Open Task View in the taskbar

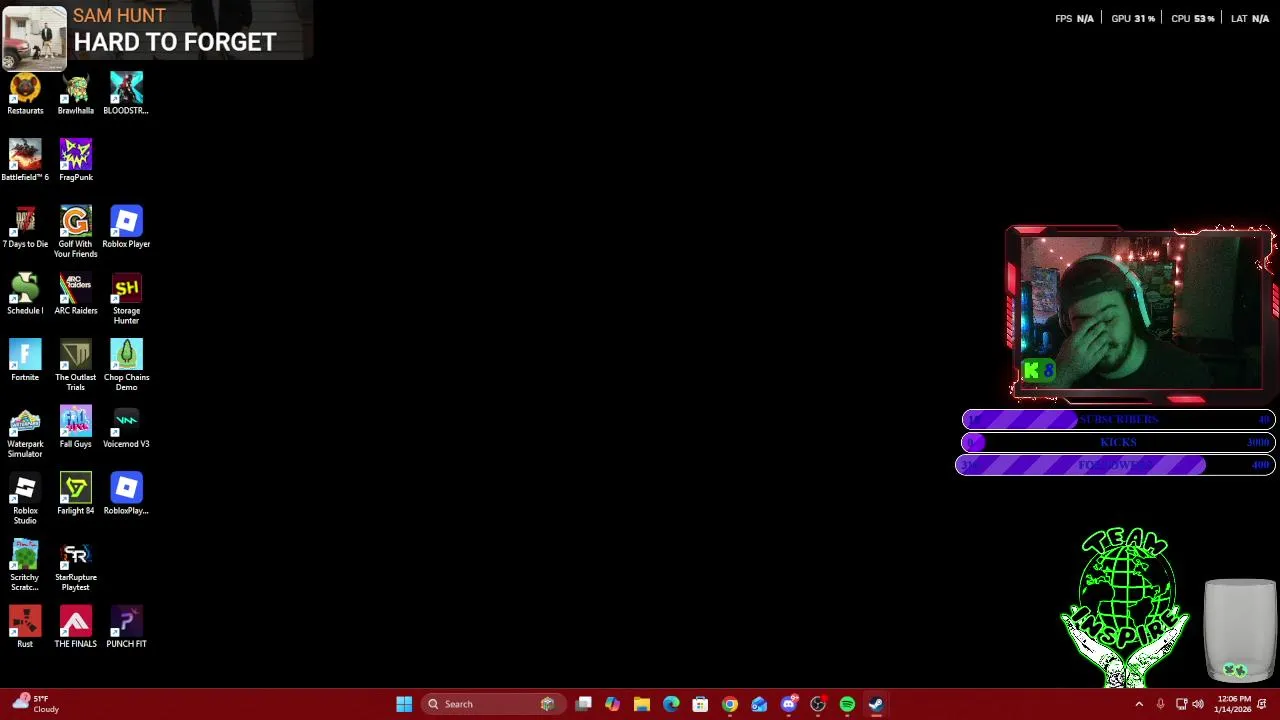[584, 704]
